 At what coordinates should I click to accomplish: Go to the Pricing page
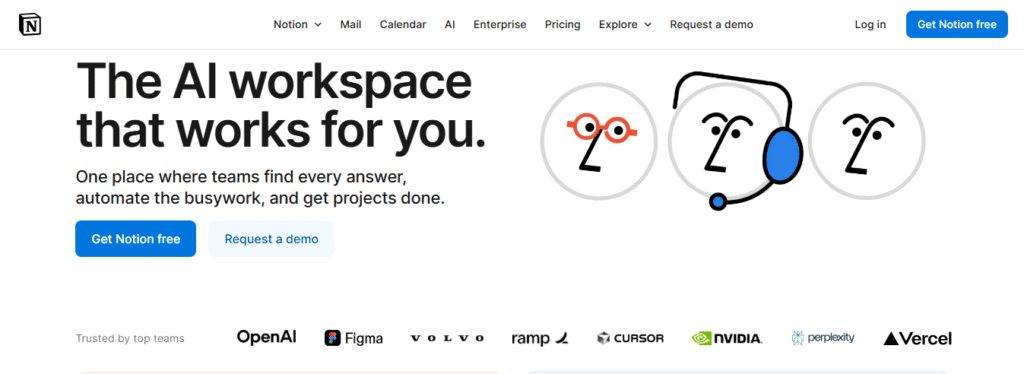point(562,24)
